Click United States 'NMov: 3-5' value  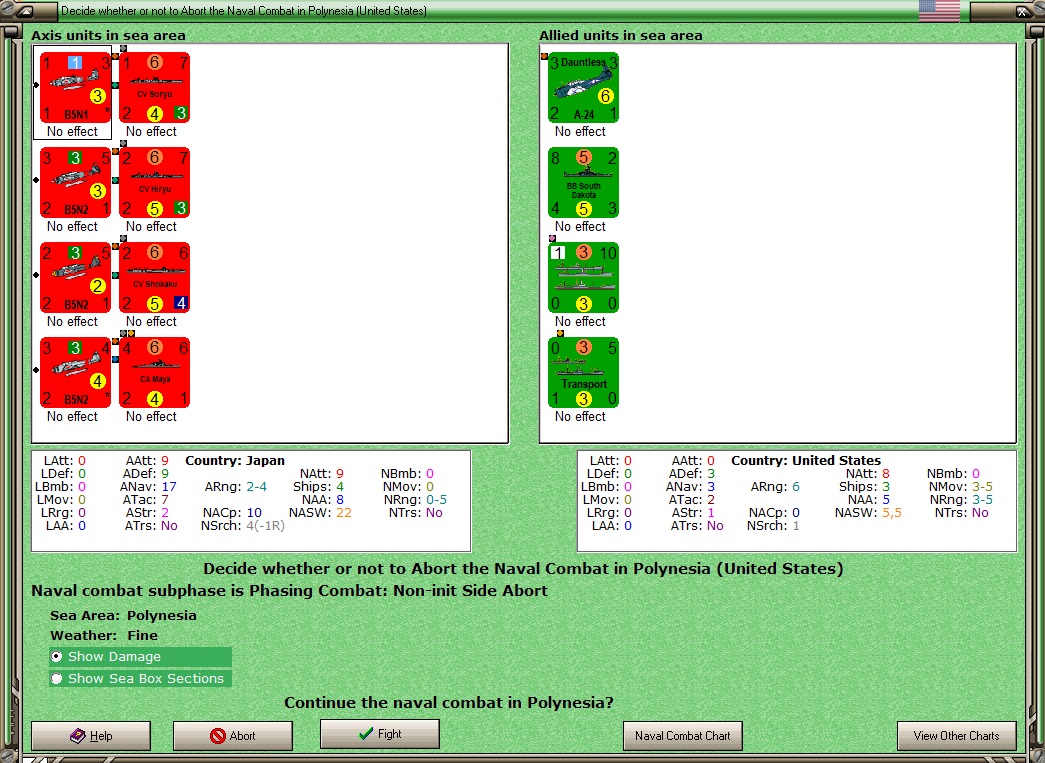tap(961, 486)
